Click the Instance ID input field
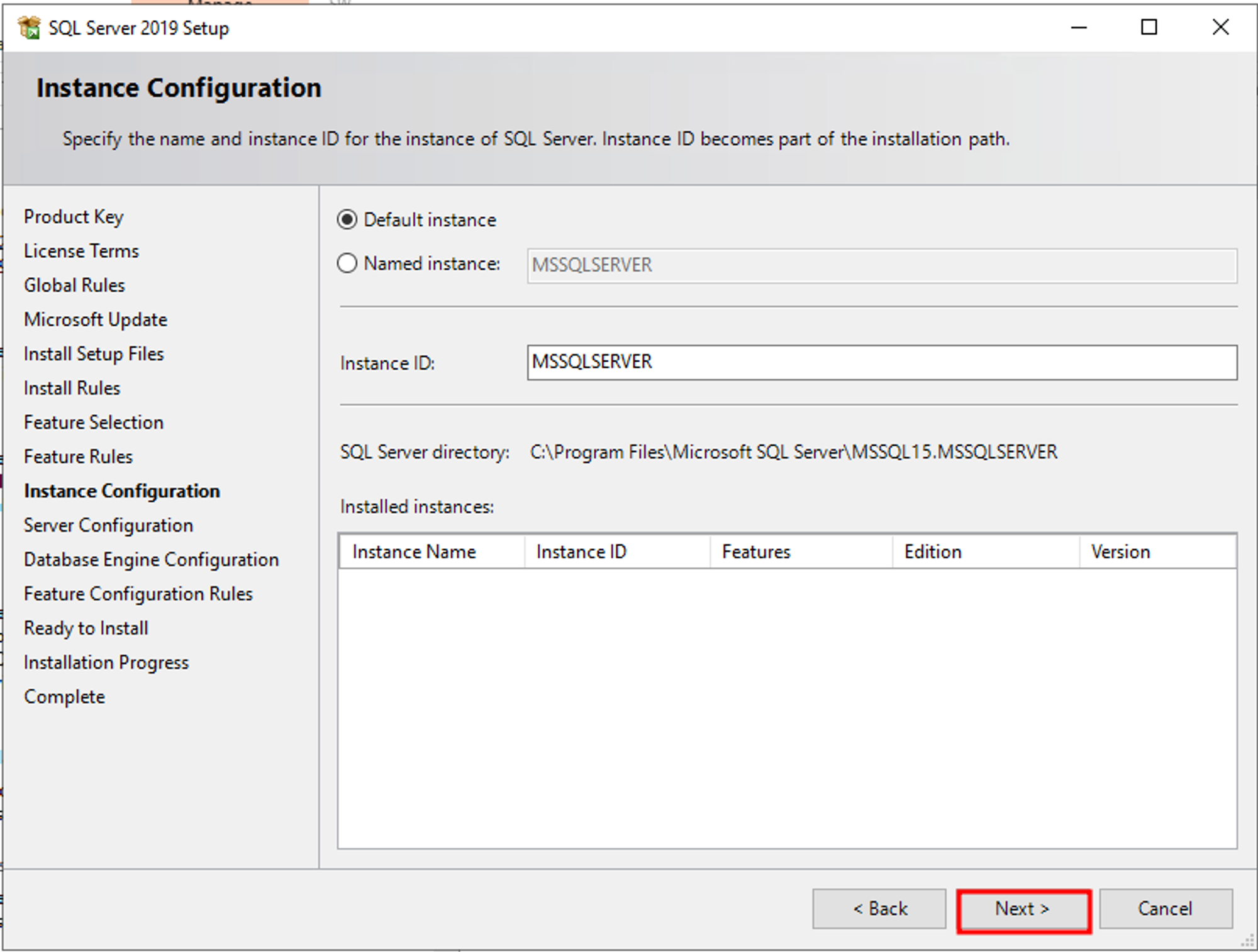This screenshot has width=1258, height=952. 881,362
